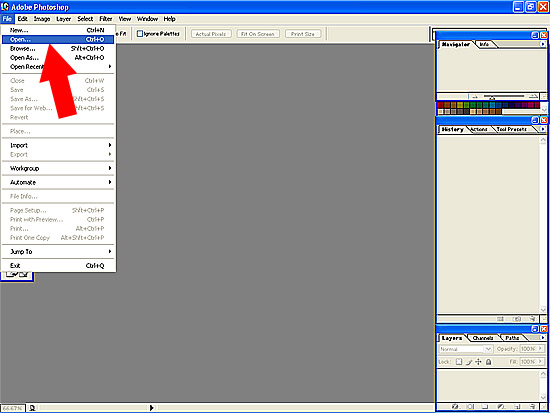Choose Exit from the File menu
This screenshot has height=413, width=550.
(58, 266)
